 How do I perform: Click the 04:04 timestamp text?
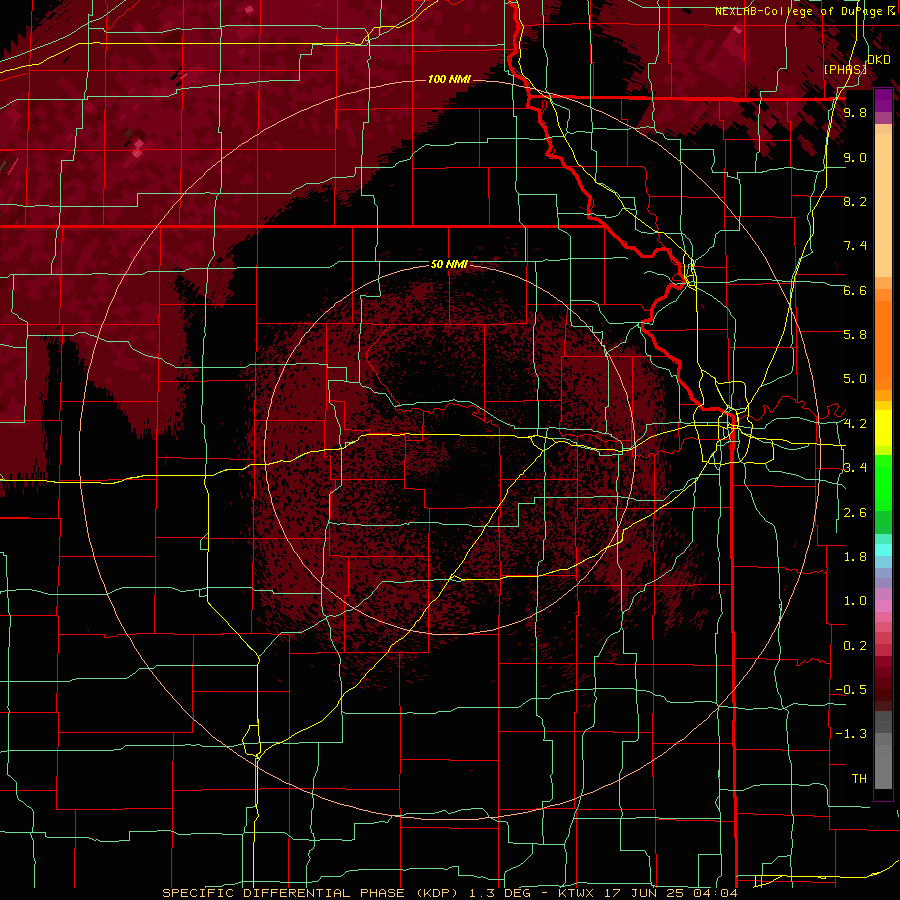coord(715,893)
